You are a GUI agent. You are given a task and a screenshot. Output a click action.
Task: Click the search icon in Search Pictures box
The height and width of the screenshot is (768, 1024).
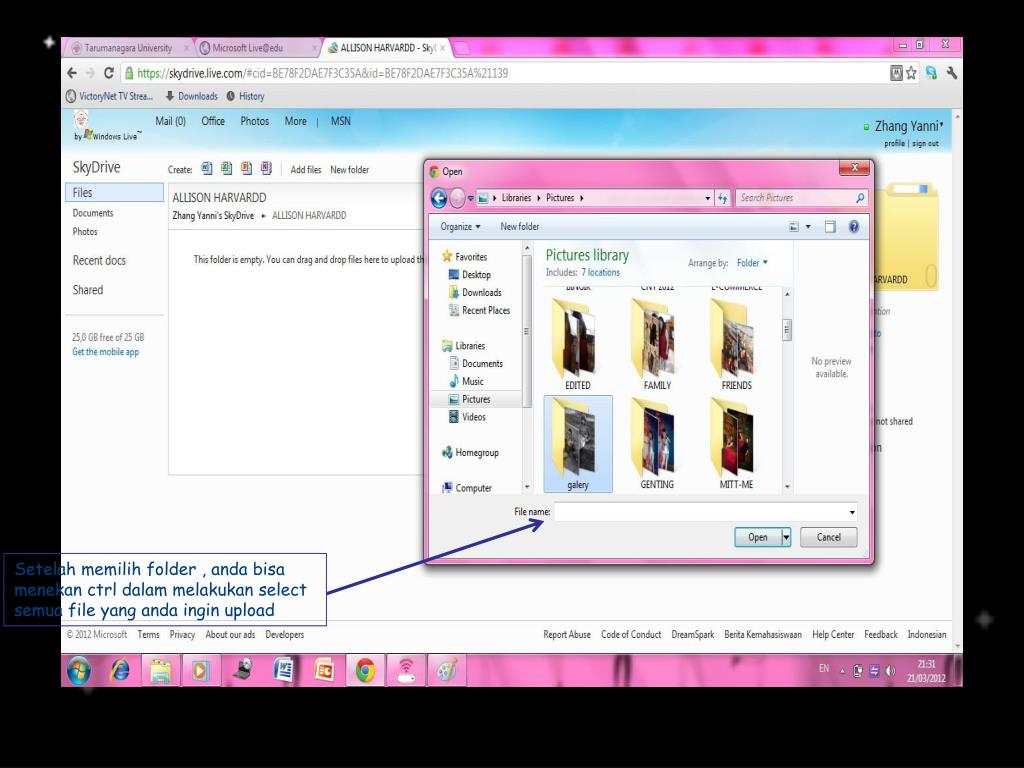860,198
